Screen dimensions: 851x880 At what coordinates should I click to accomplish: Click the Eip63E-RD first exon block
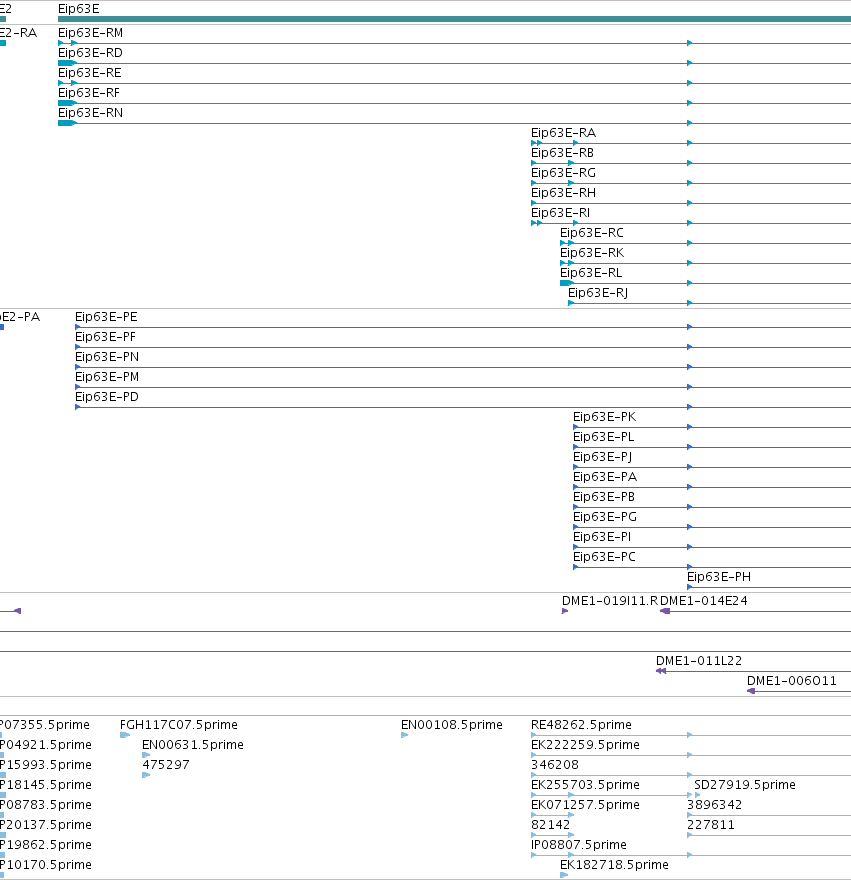click(66, 63)
